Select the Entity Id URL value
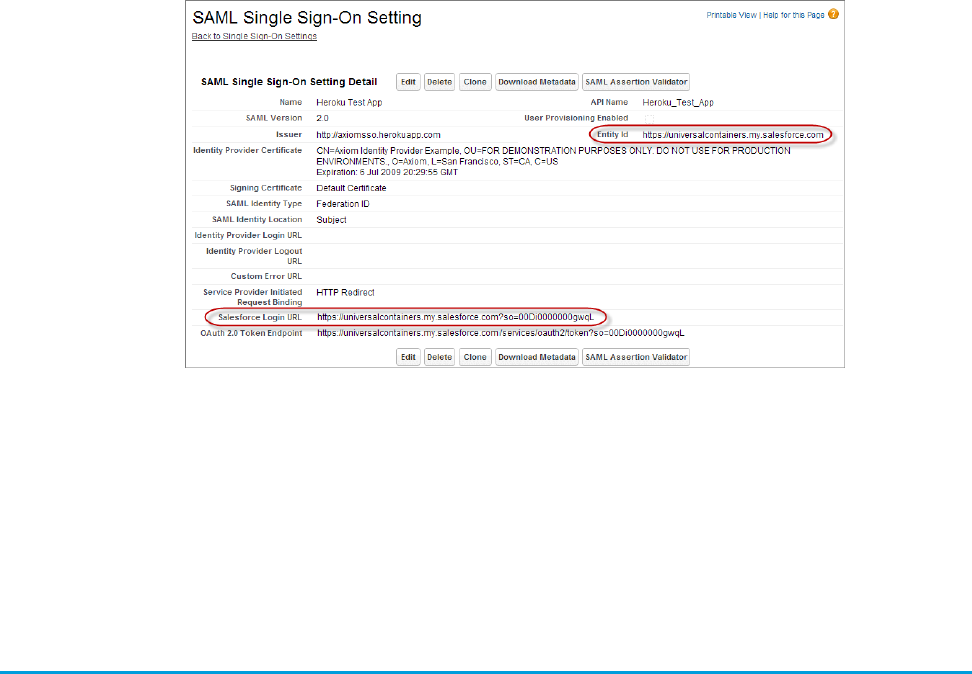 [733, 135]
